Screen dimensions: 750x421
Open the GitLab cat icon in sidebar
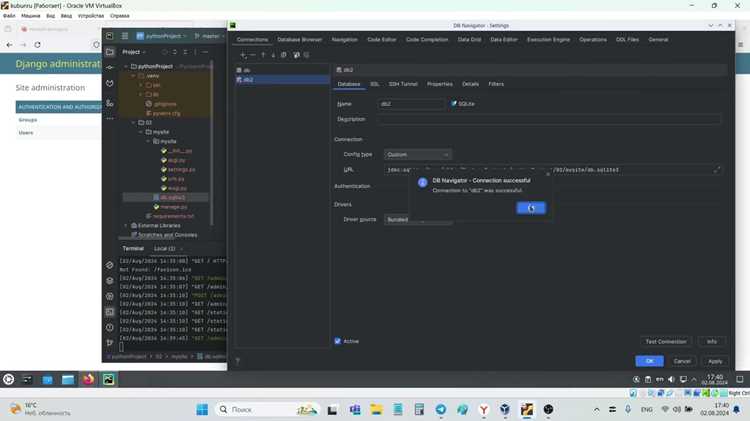tap(110, 84)
